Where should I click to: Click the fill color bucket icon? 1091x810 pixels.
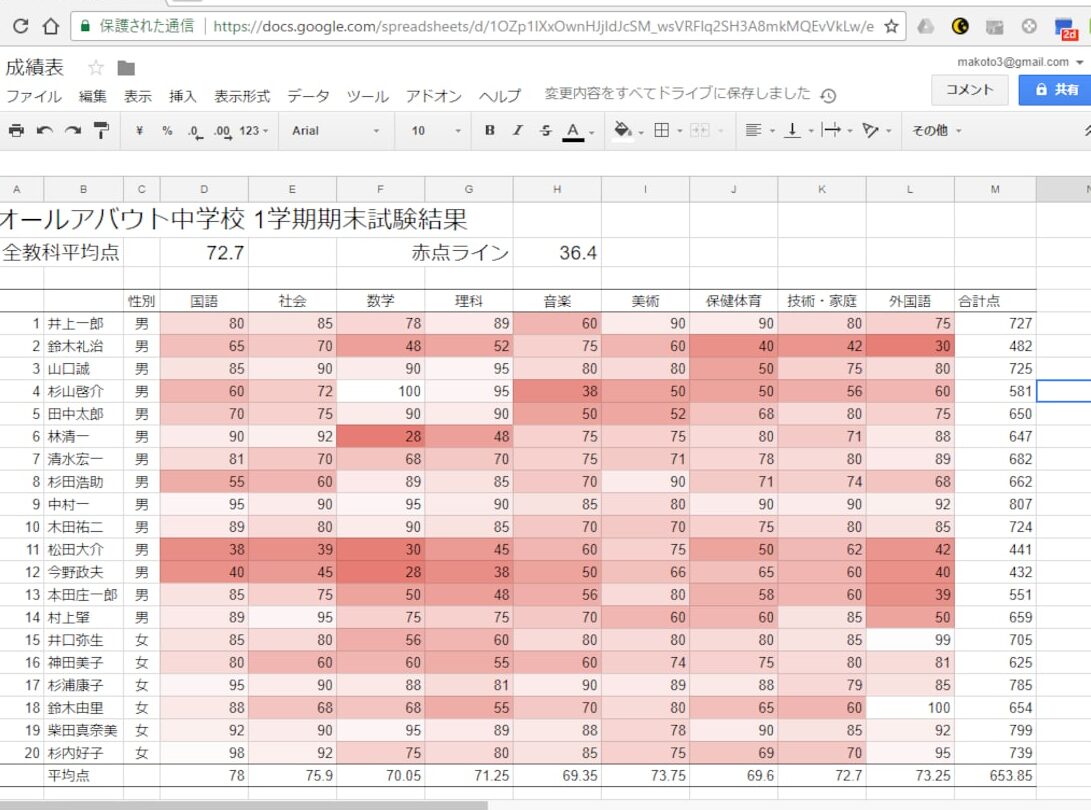(622, 131)
